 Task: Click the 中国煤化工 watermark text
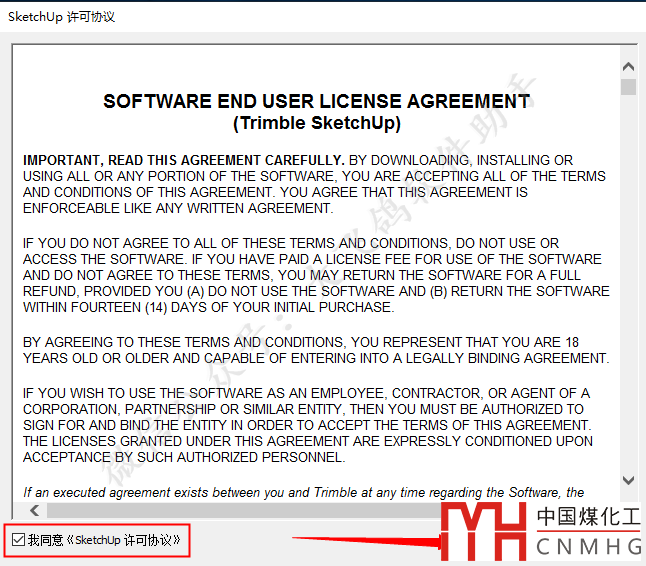(x=588, y=517)
